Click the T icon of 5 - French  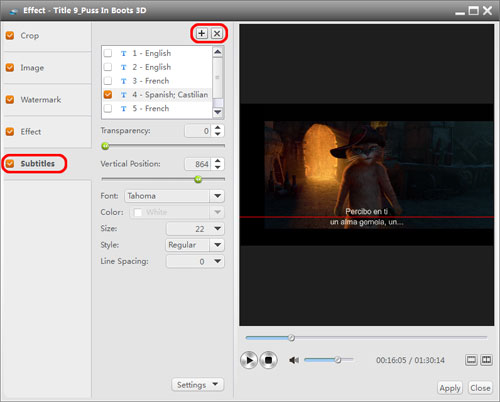[x=124, y=109]
